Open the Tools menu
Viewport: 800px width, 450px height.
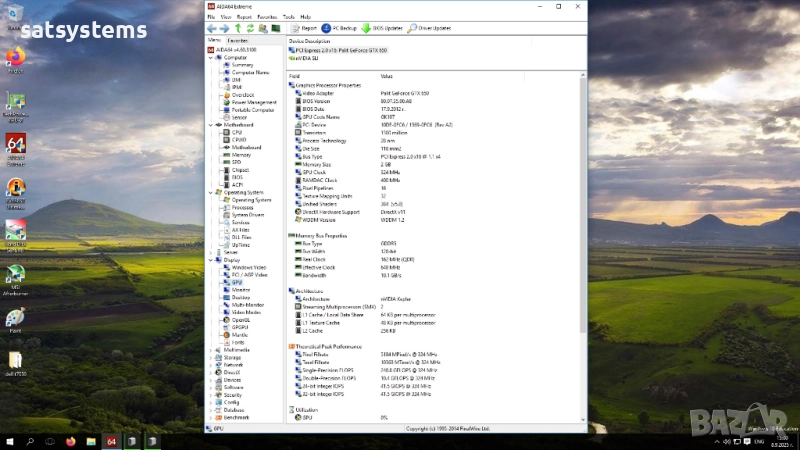click(288, 17)
